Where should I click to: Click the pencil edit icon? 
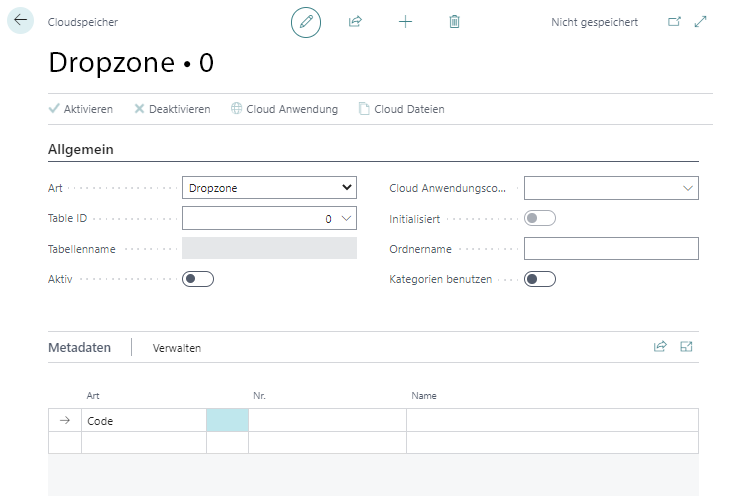306,21
